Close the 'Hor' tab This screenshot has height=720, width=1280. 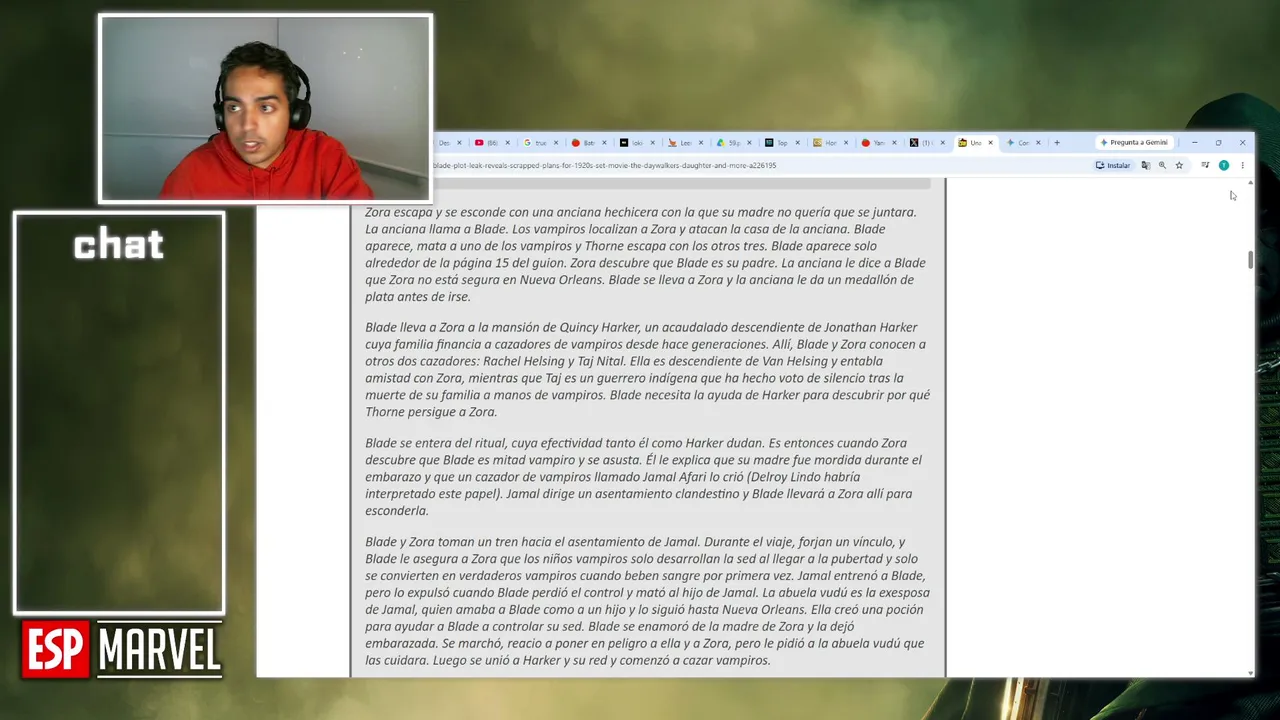coord(846,142)
